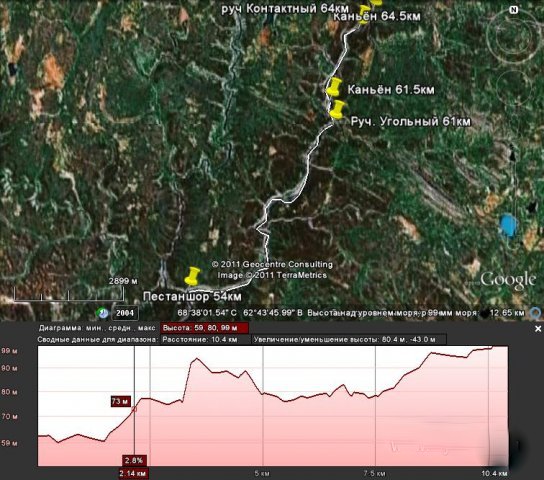Click the 2.8% slope label
Screen dimensions: 544x480
click(134, 461)
